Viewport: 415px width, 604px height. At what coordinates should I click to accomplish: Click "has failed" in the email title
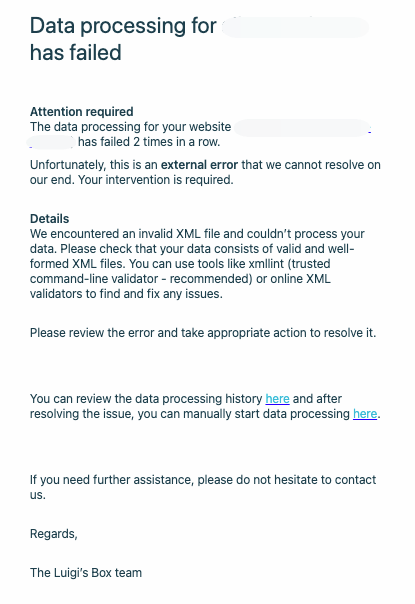coord(76,53)
